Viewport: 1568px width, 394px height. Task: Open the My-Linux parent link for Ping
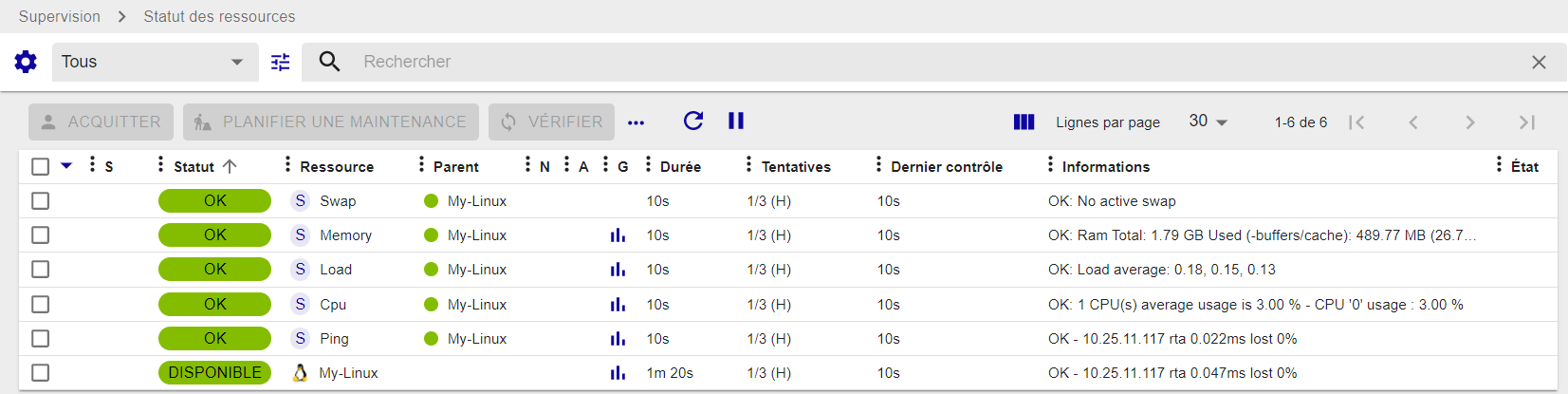[476, 339]
